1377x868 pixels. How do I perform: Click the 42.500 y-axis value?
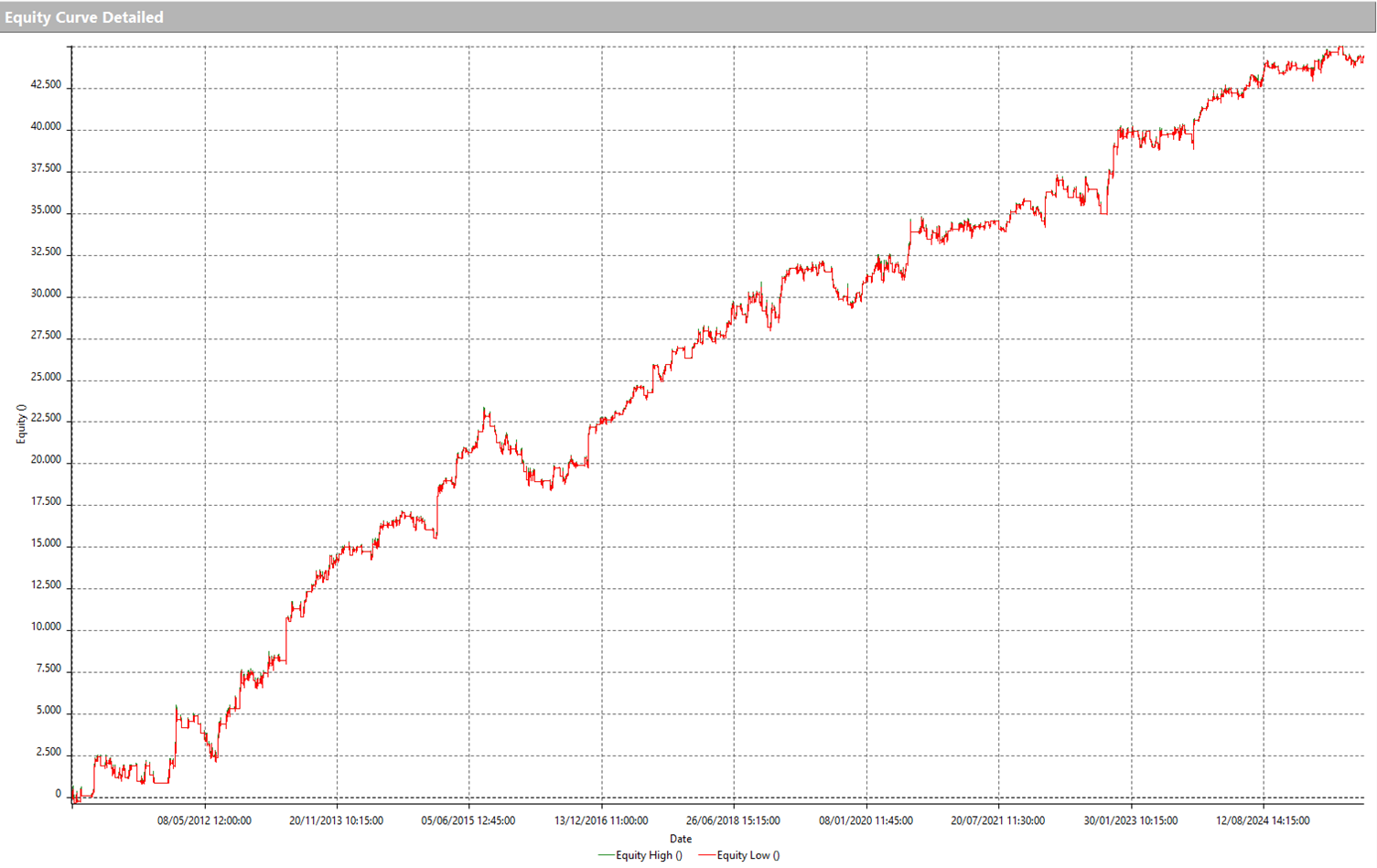(46, 85)
